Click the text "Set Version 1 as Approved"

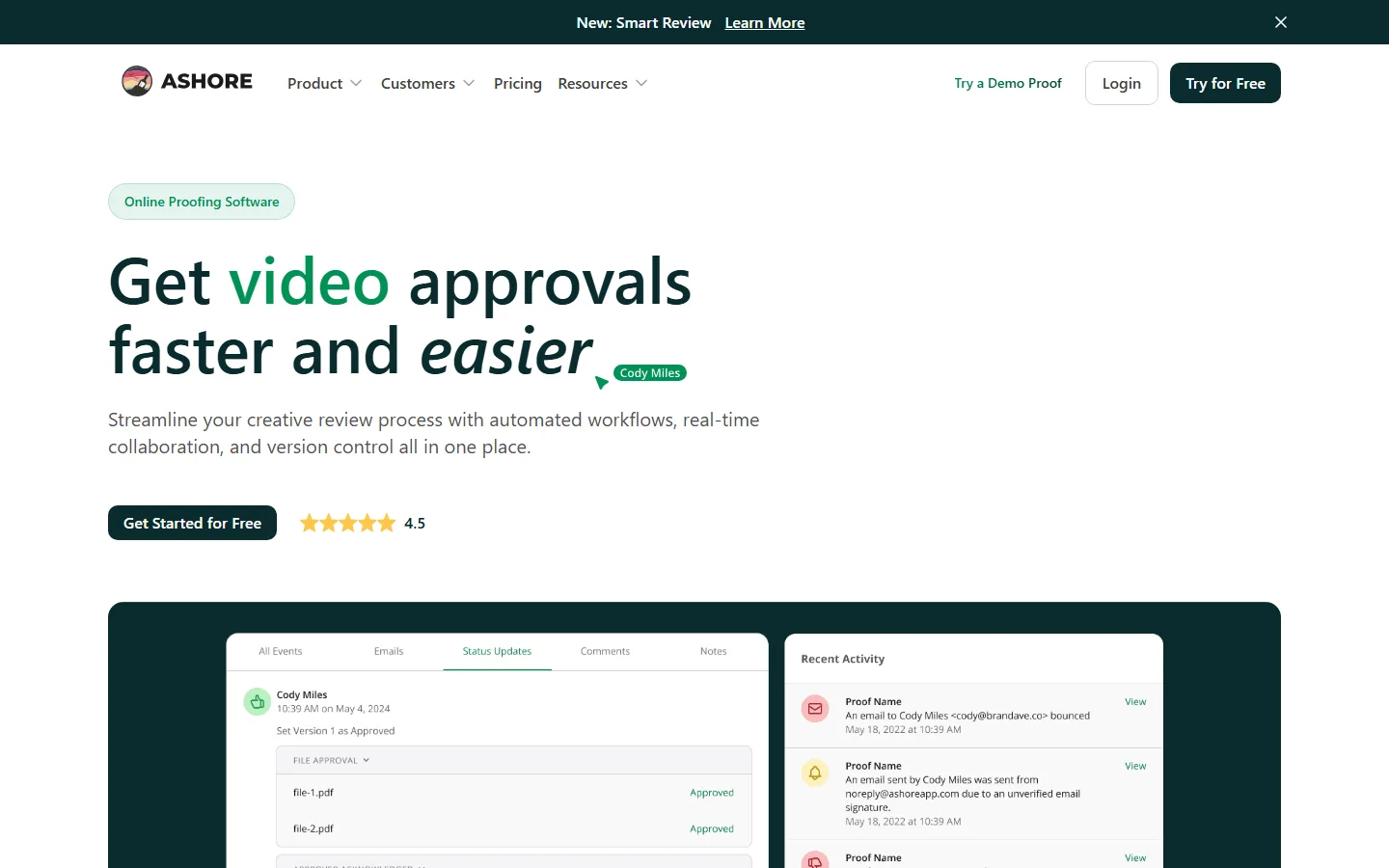[336, 731]
